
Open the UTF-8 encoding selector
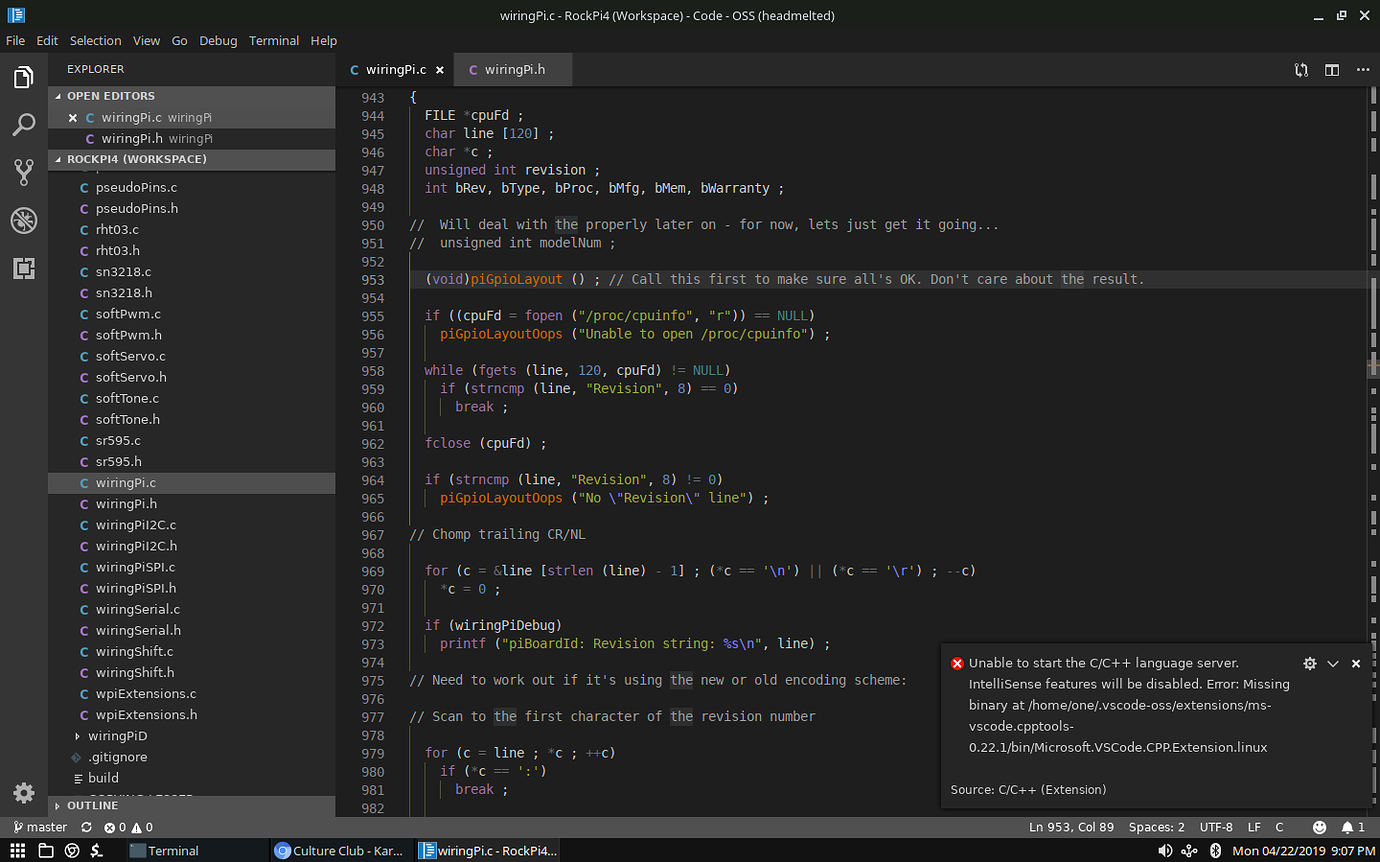click(x=1216, y=827)
